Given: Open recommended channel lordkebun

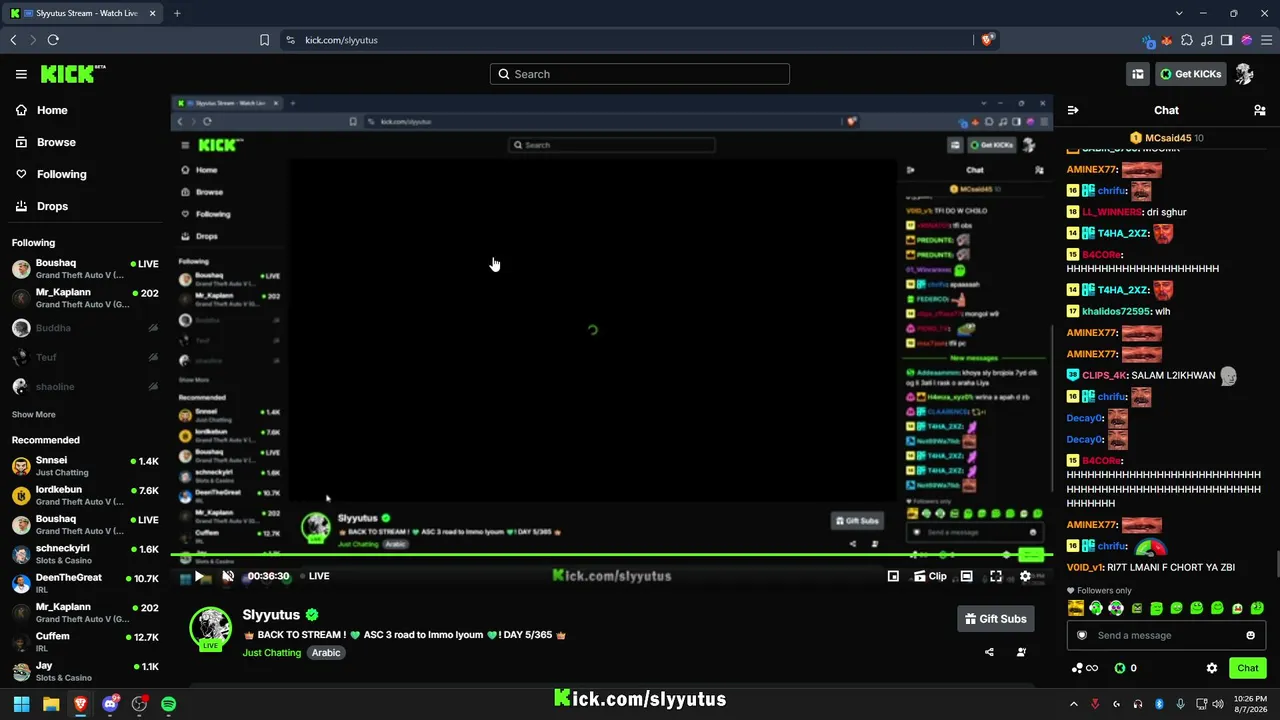Looking at the screenshot, I should (85, 496).
